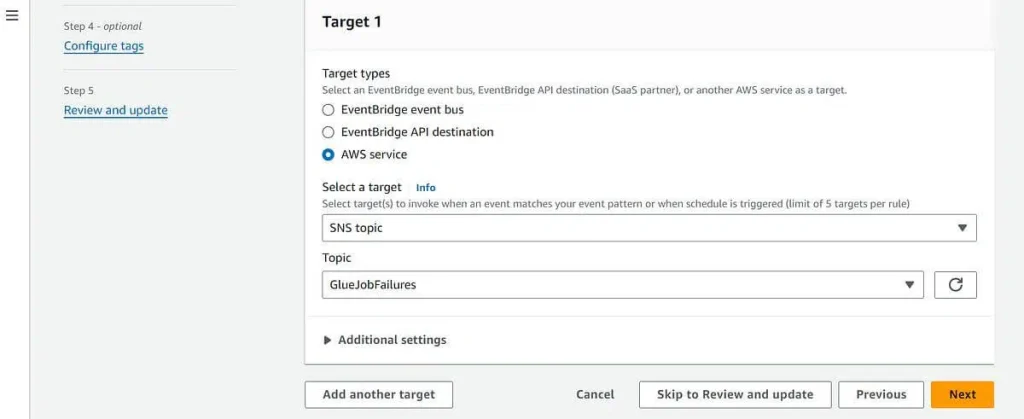Go to the Configure tags step
Image resolution: width=1024 pixels, height=419 pixels.
pyautogui.click(x=104, y=46)
